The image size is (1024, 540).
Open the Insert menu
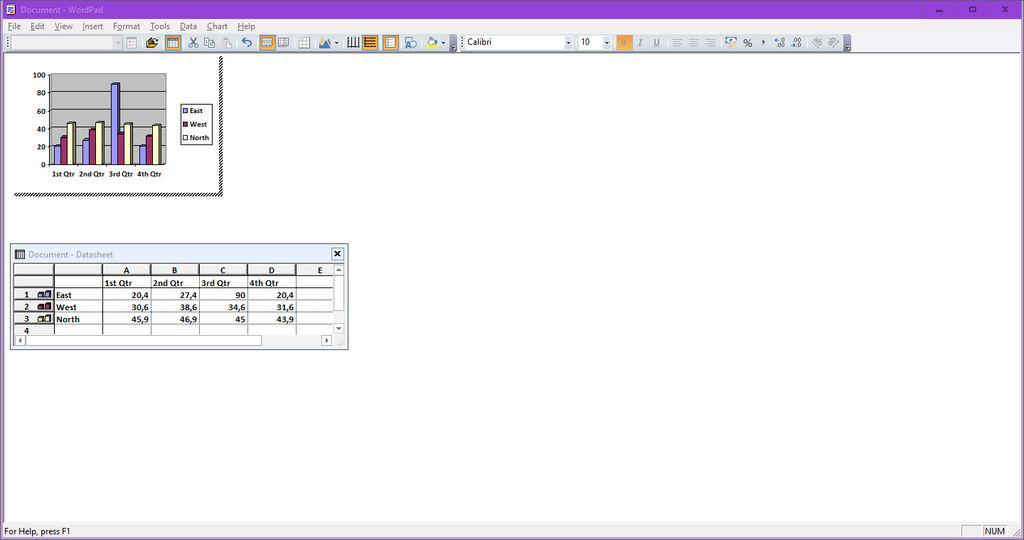(92, 26)
